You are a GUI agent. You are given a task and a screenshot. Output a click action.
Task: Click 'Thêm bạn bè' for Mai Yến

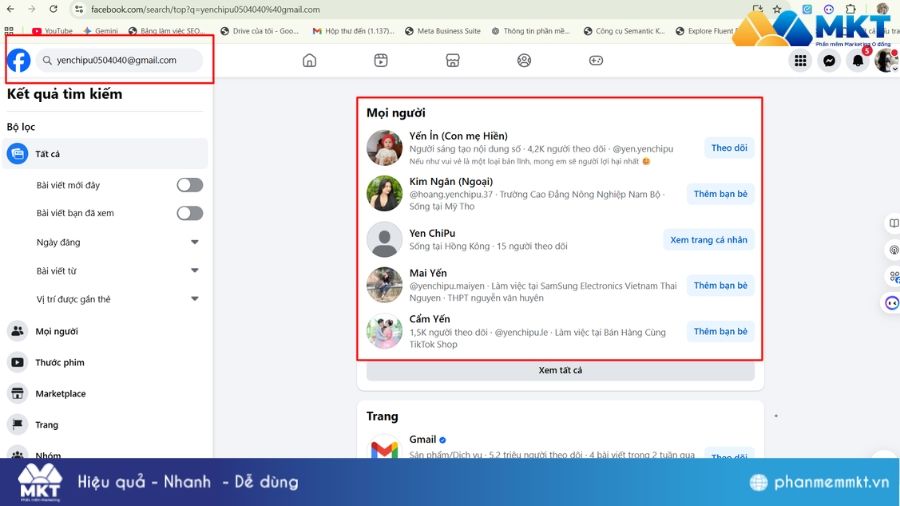720,286
